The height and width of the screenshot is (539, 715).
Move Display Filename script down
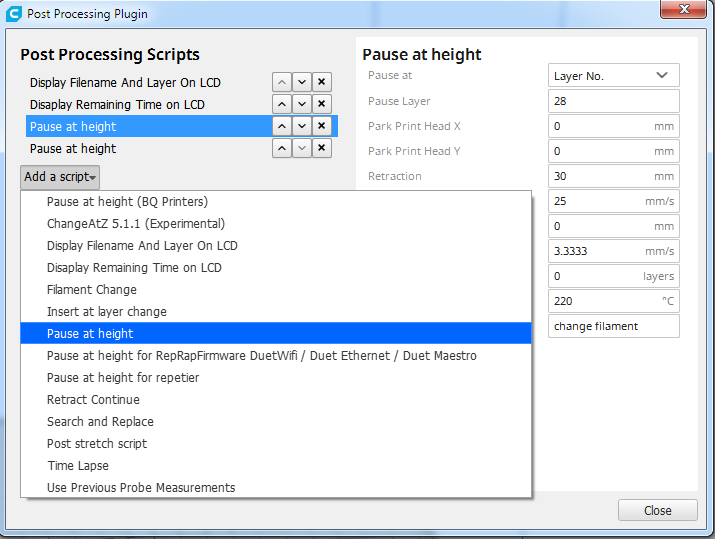pos(301,82)
